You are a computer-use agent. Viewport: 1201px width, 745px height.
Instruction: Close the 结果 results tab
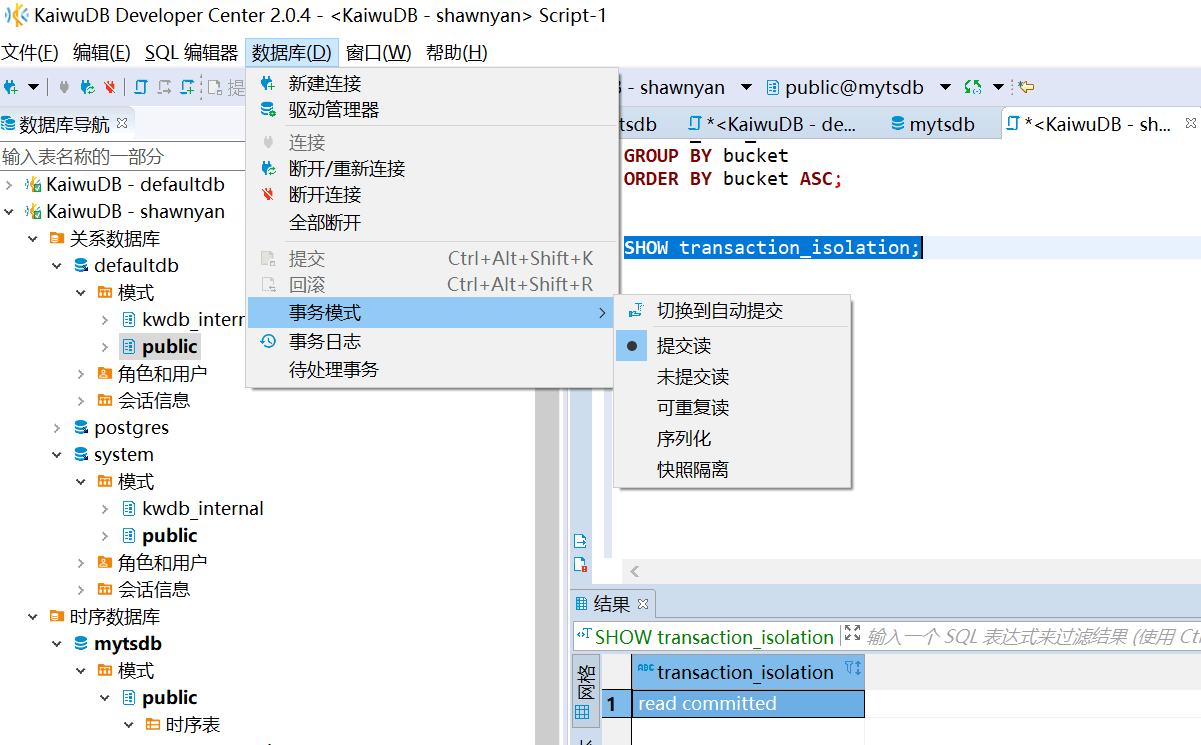point(643,603)
